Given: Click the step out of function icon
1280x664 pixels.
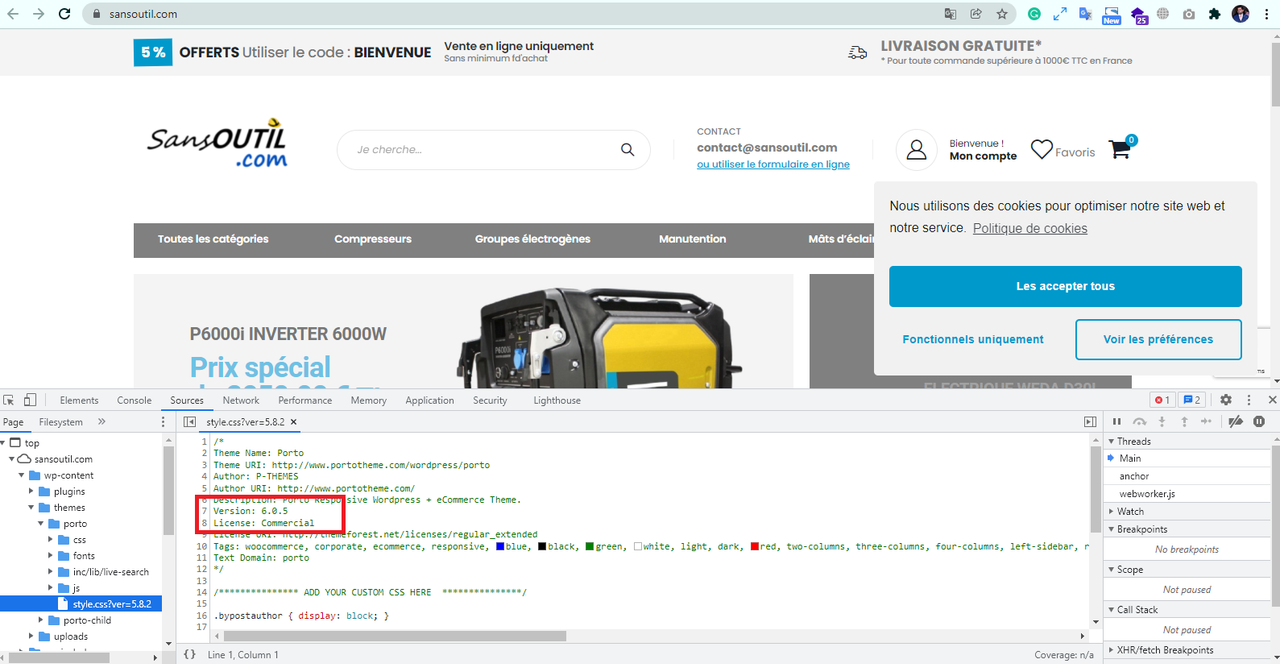Looking at the screenshot, I should [1184, 422].
